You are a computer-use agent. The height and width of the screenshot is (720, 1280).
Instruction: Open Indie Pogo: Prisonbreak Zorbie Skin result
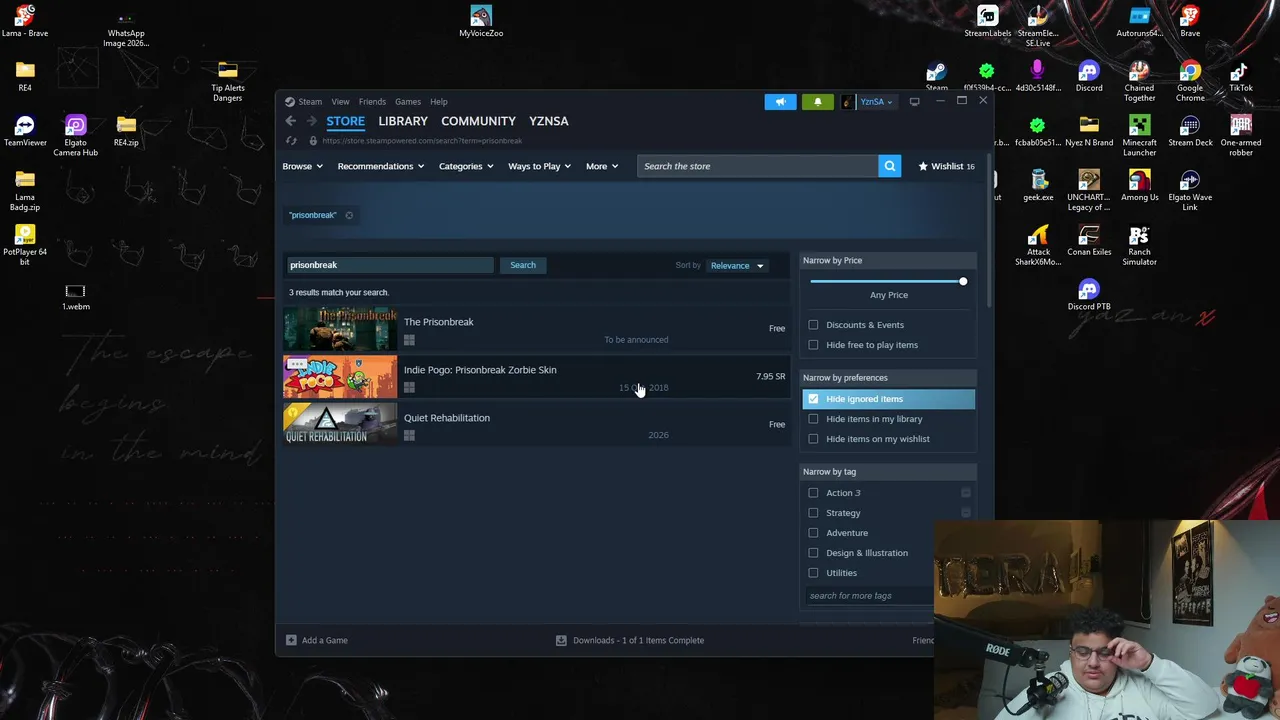click(536, 377)
